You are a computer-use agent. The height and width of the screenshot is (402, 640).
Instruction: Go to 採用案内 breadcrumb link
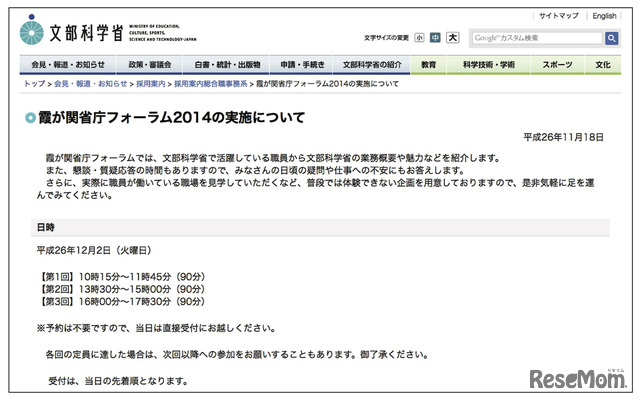click(x=151, y=84)
